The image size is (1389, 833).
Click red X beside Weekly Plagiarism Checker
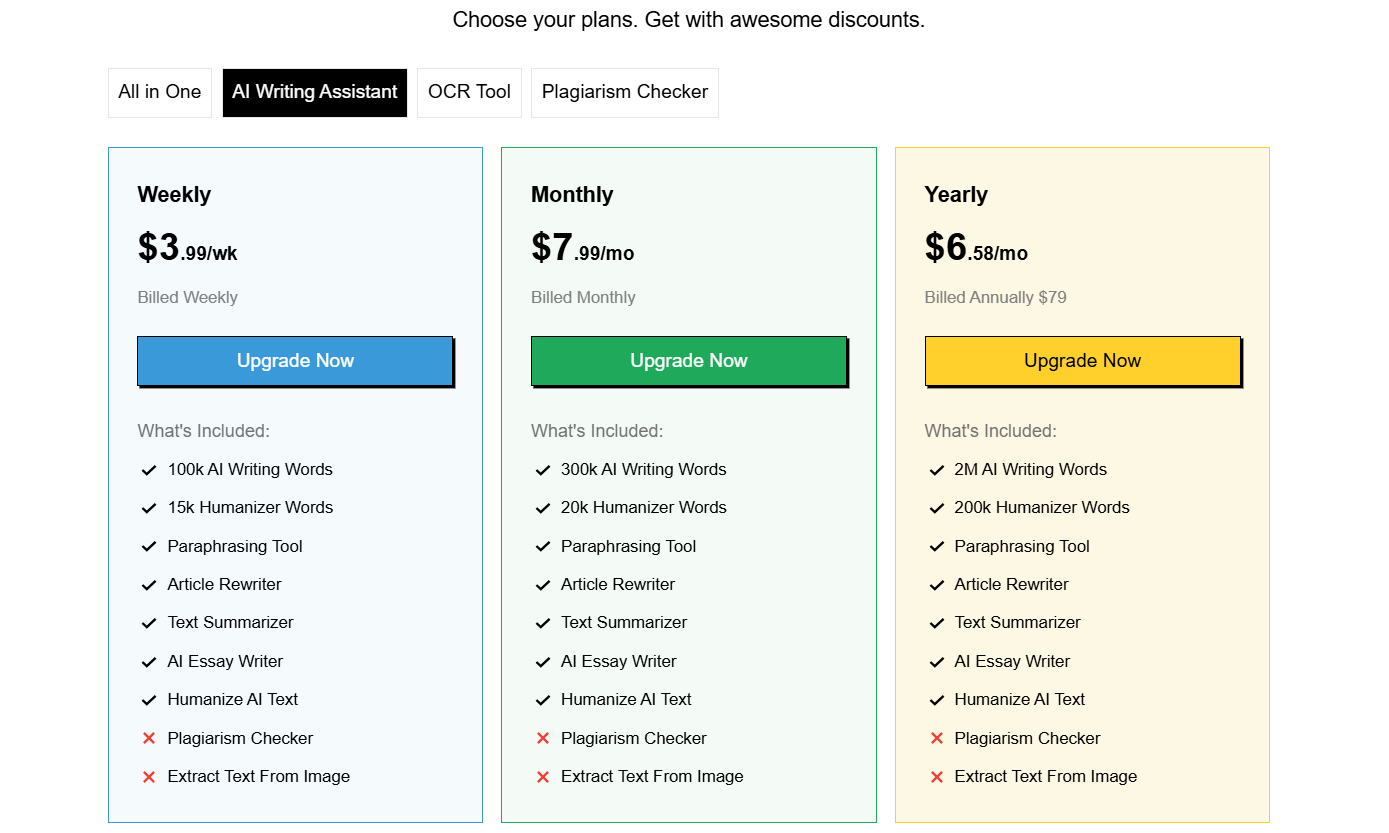(149, 738)
